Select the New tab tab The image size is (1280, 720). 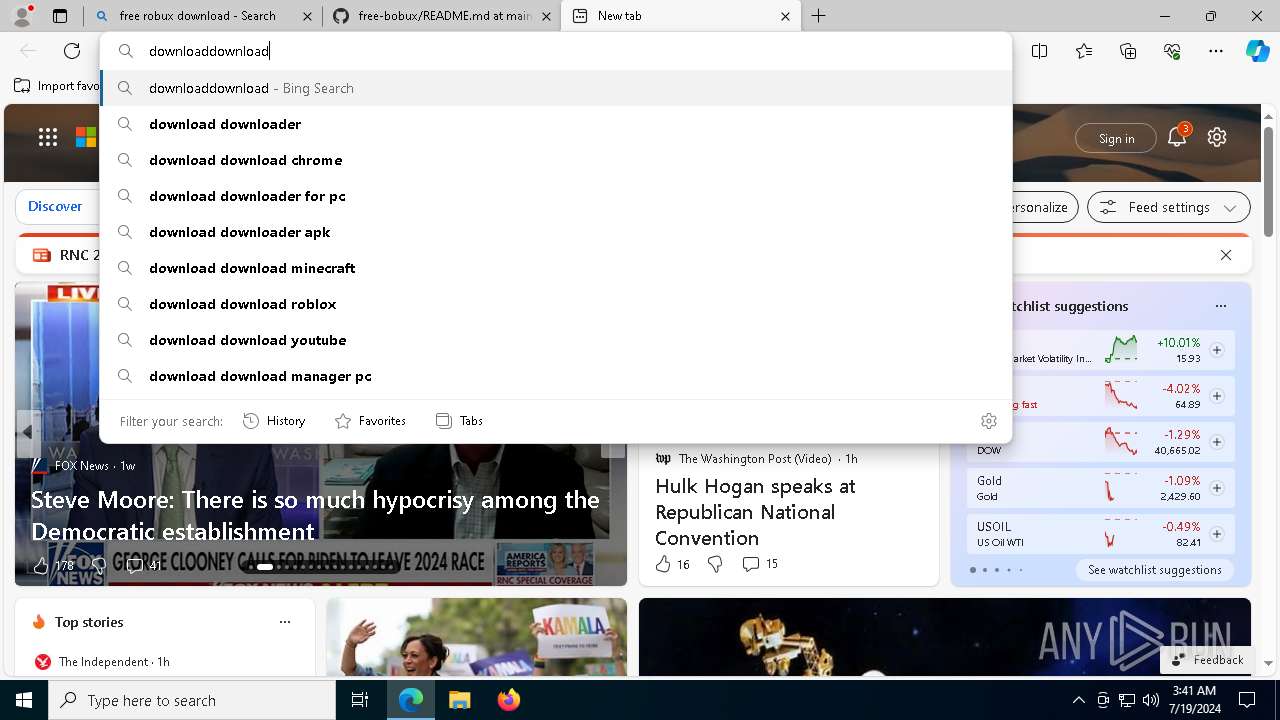[681, 16]
